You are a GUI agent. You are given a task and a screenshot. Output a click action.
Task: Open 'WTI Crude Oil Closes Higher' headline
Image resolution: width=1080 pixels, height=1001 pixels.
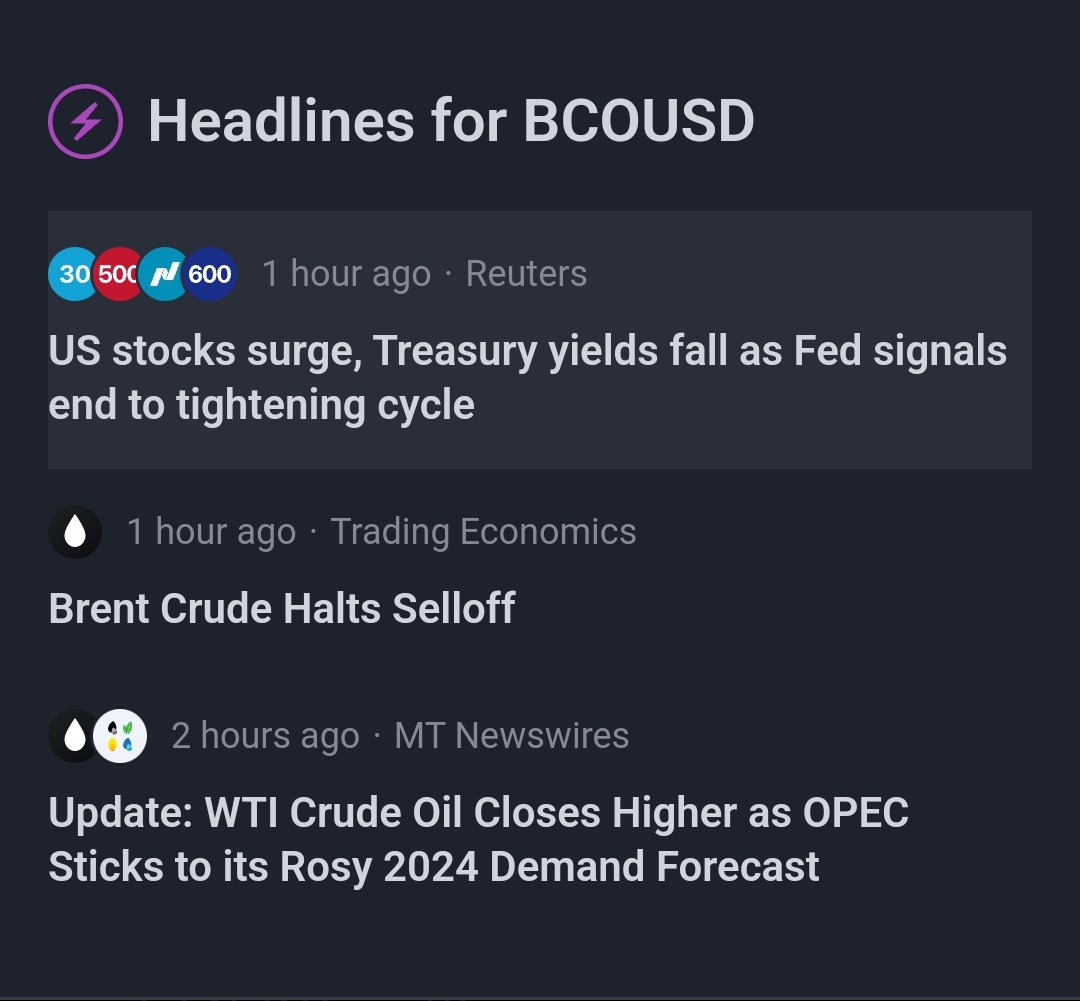pyautogui.click(x=479, y=839)
